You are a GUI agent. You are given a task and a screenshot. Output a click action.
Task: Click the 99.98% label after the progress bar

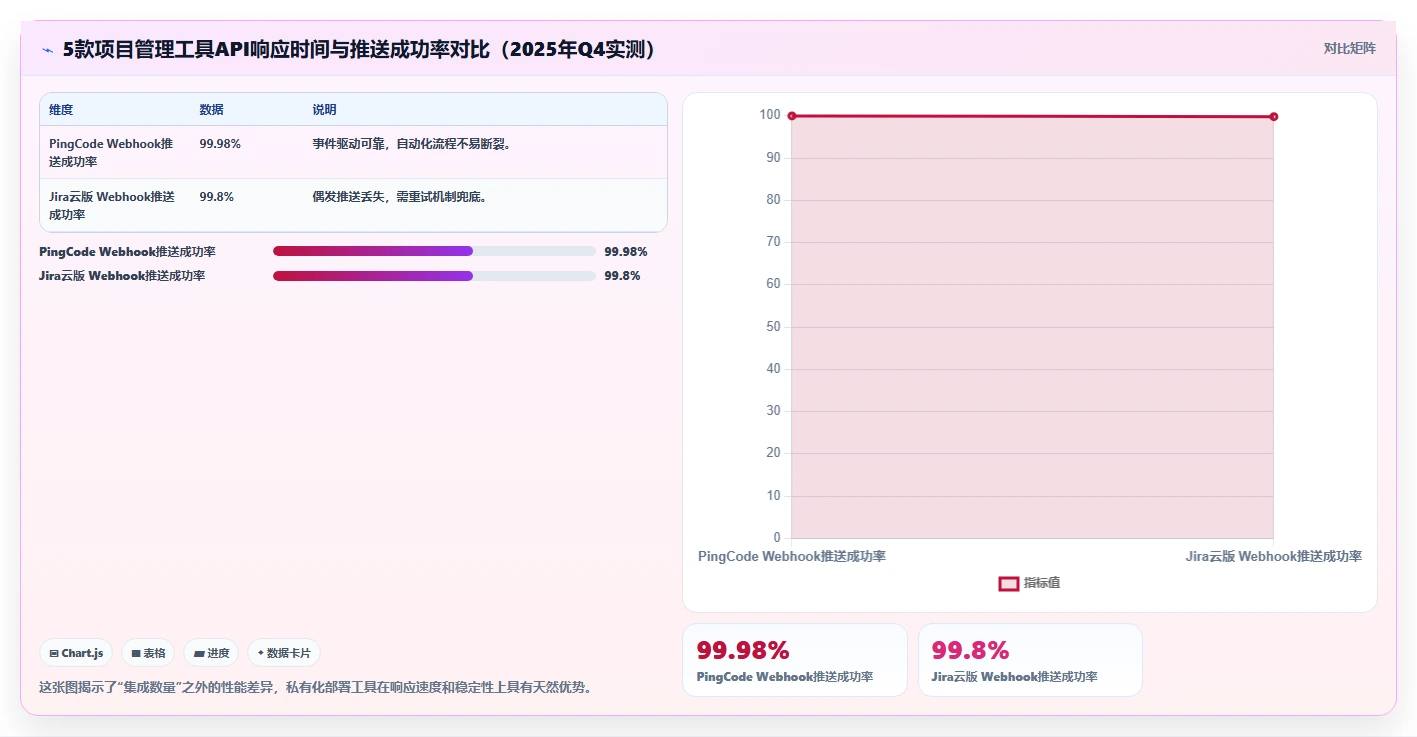coord(626,252)
